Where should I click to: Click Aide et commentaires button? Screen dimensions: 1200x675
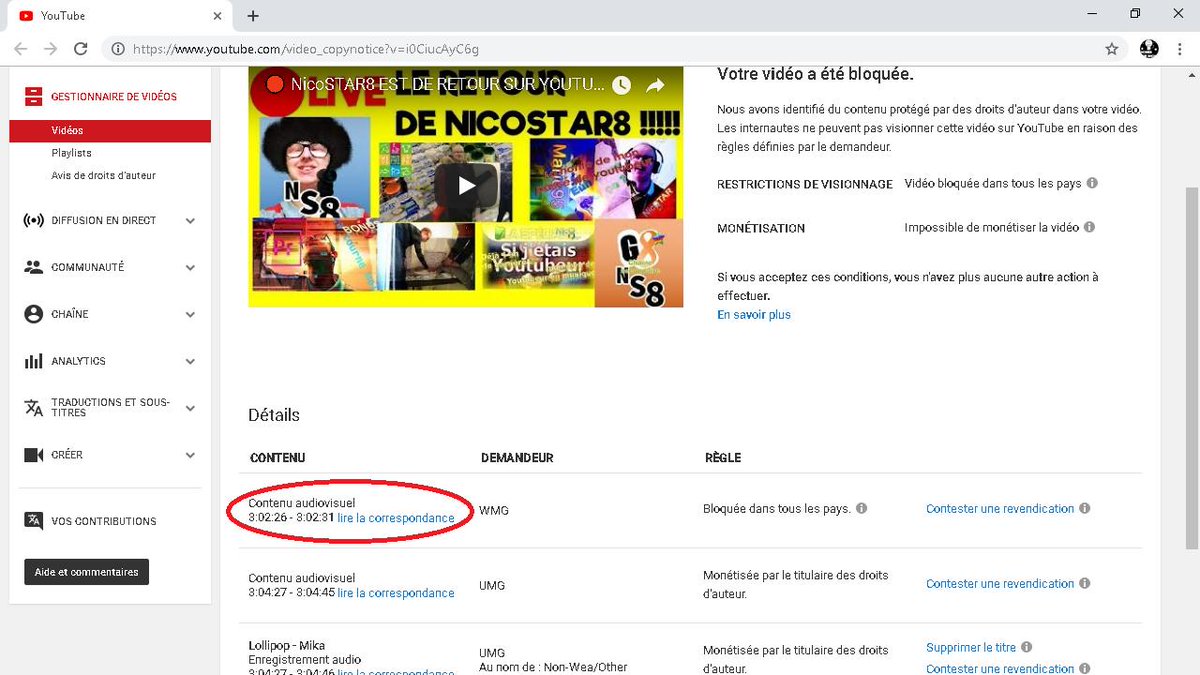87,572
